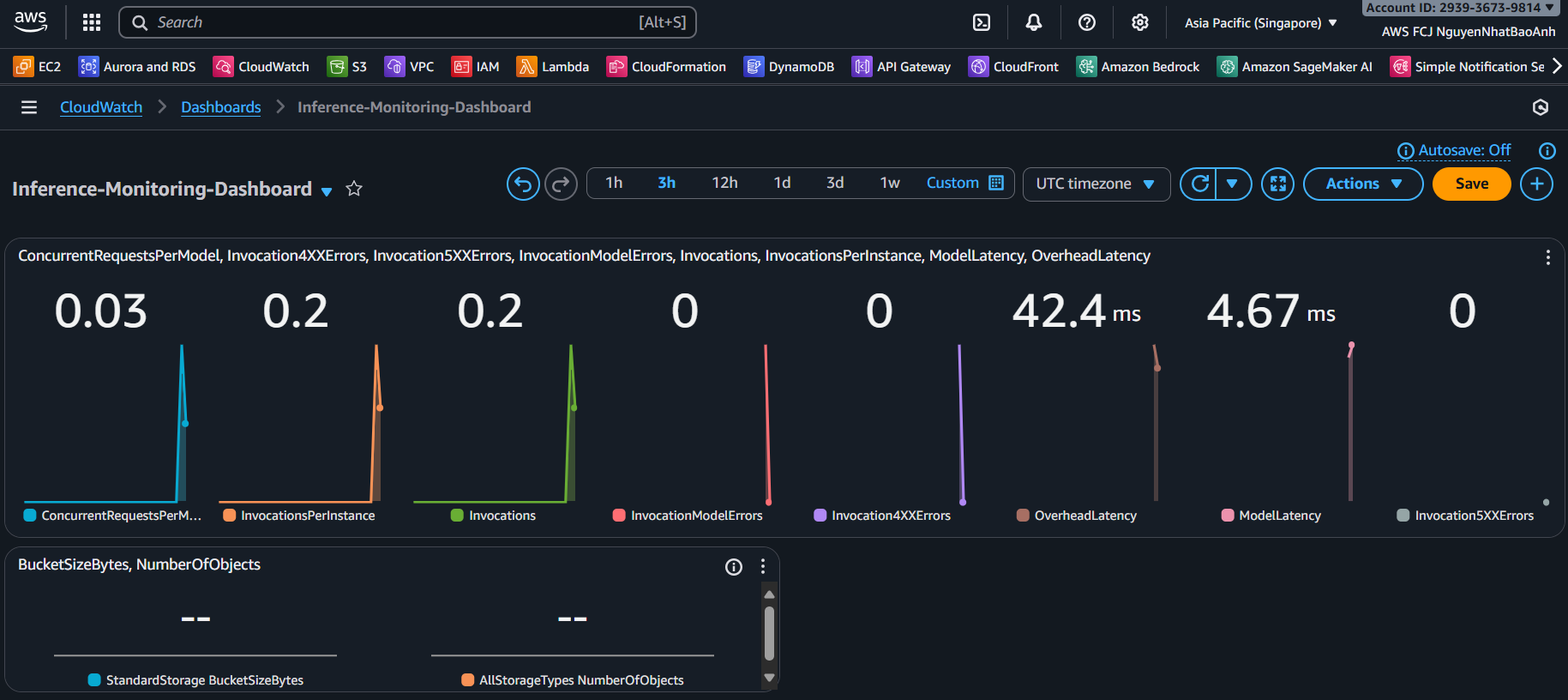Select the 1h time range
The image size is (1568, 700).
click(x=614, y=183)
